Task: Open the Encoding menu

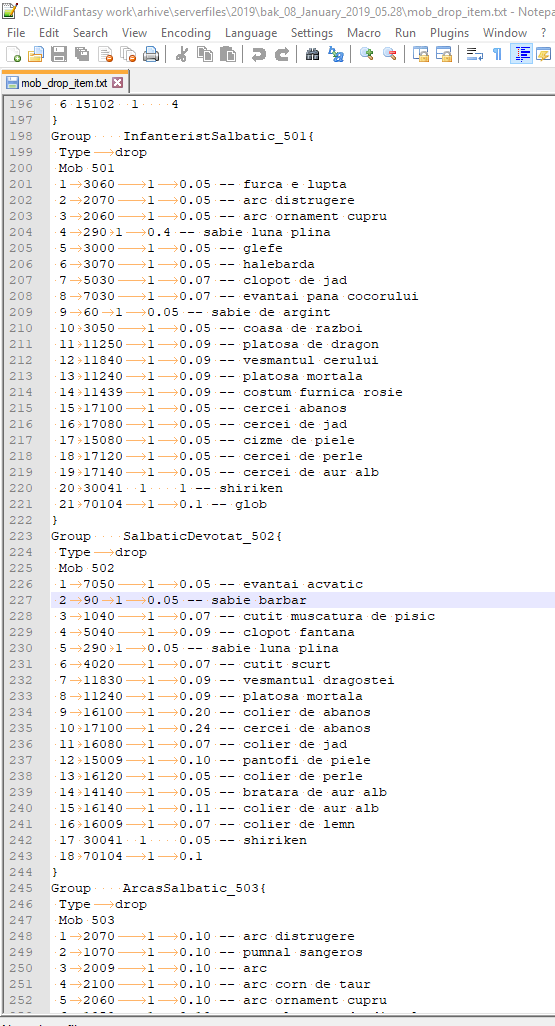Action: [186, 33]
